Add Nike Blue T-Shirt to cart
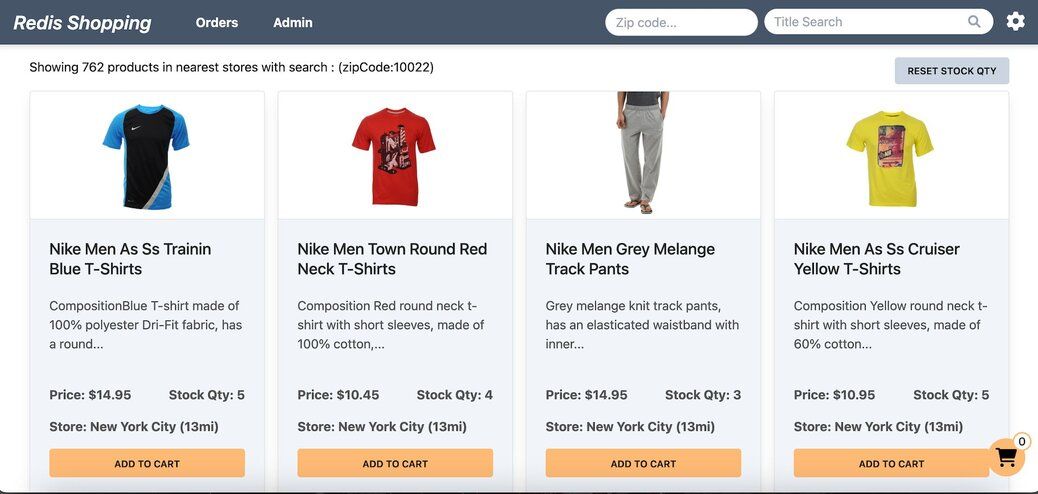The image size is (1038, 494). pyautogui.click(x=147, y=463)
